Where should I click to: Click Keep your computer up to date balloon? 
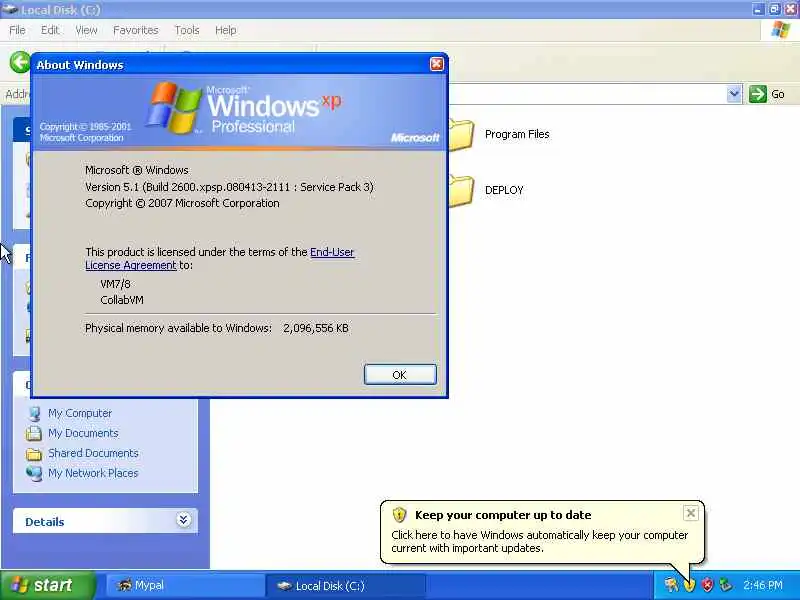(542, 532)
